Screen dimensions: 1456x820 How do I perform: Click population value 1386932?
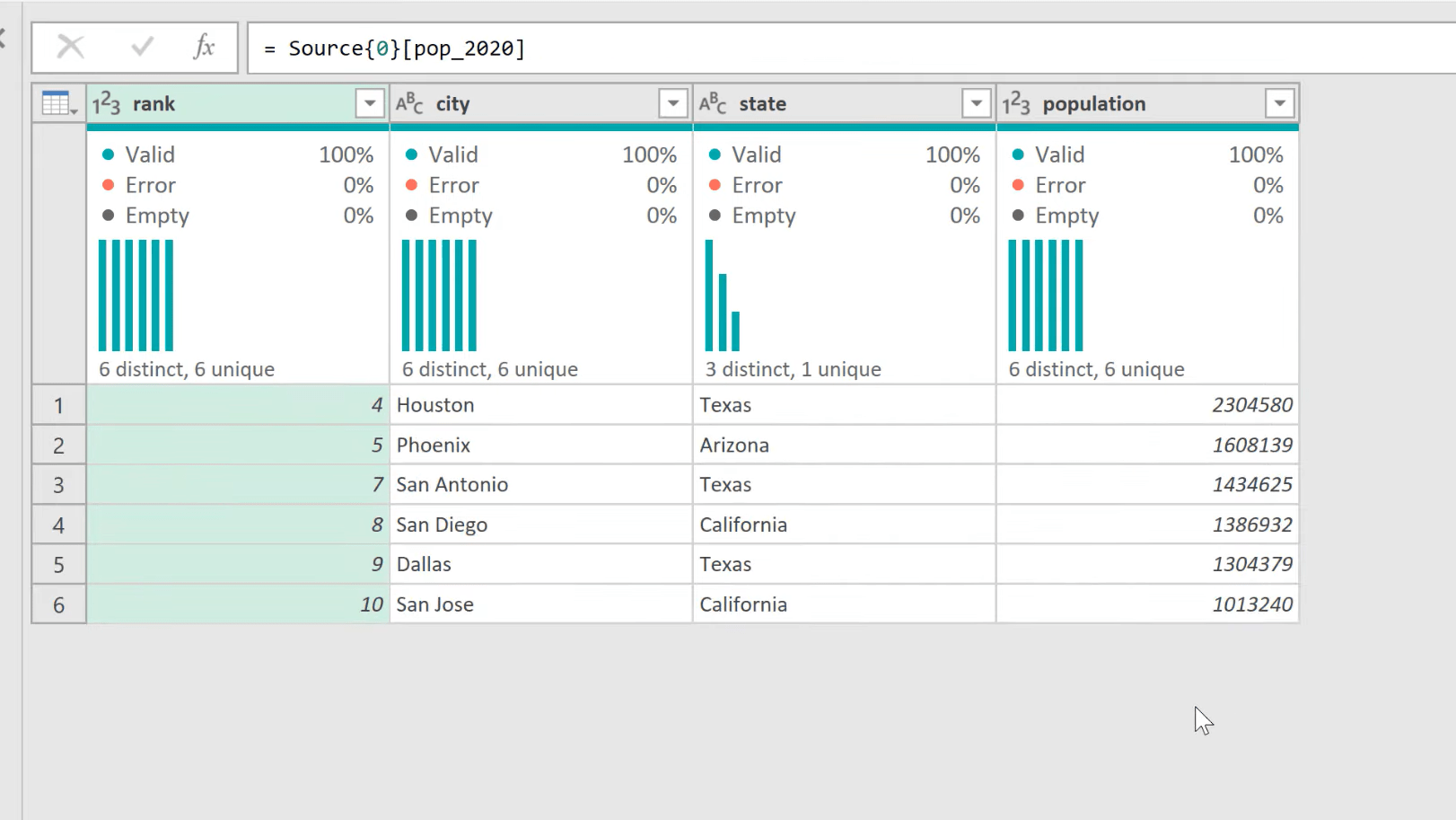pos(1148,525)
